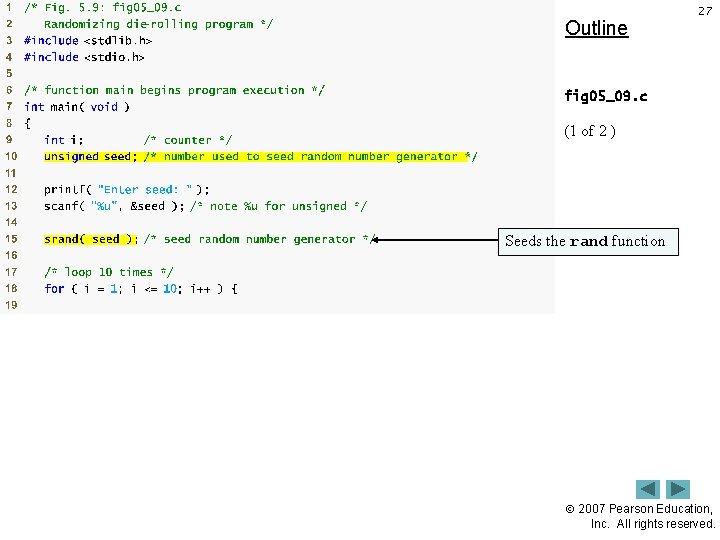The width and height of the screenshot is (720, 540).
Task: Click the highlighted 'srand( seed );' statement
Action: 90,239
